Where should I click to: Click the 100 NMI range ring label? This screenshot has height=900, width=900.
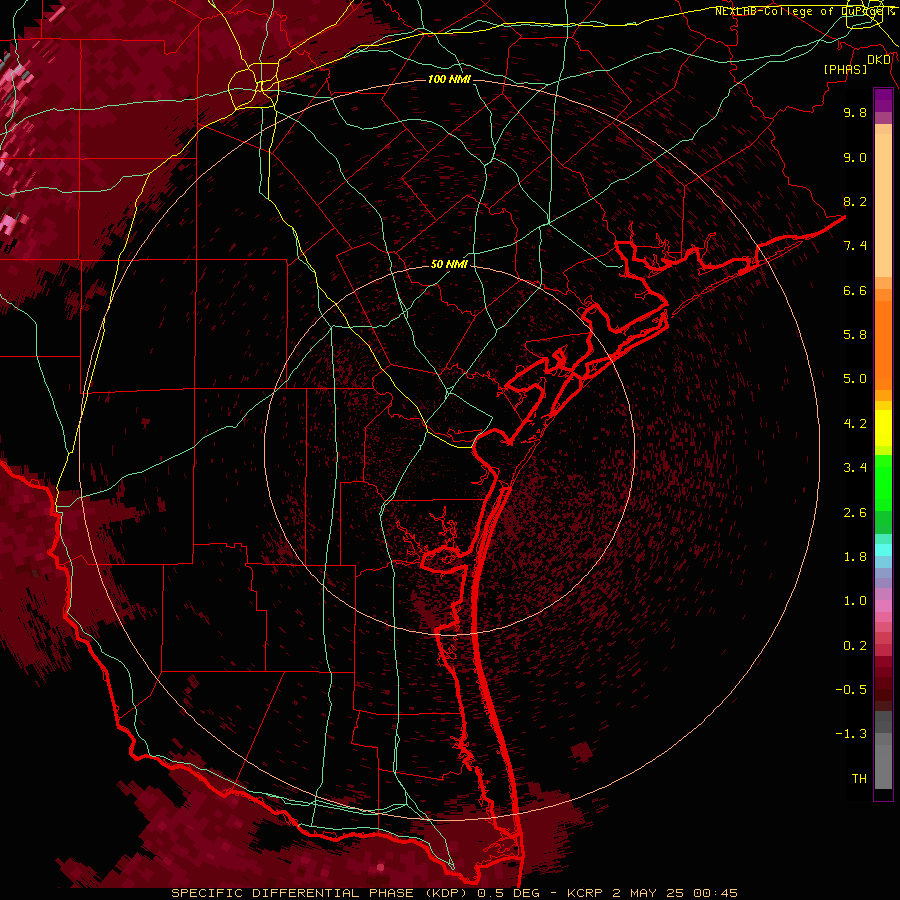pos(449,79)
